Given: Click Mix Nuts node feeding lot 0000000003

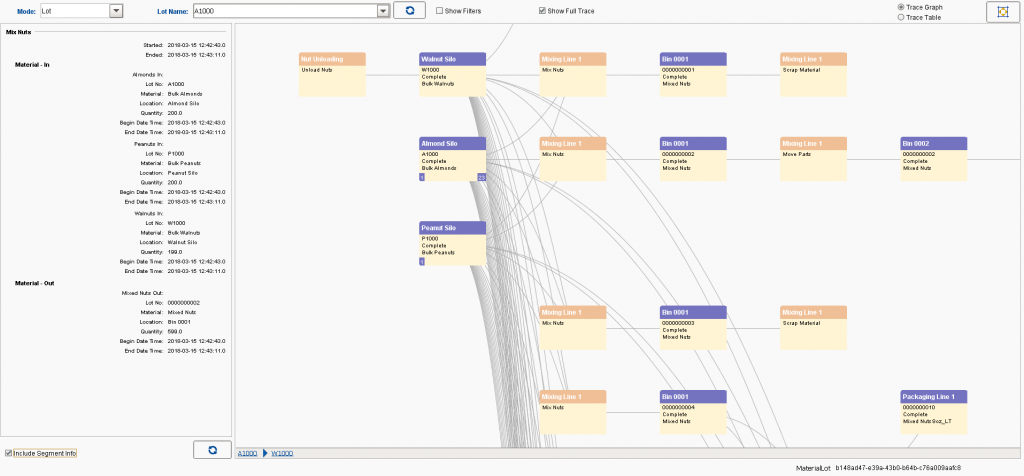Looking at the screenshot, I should (x=573, y=328).
